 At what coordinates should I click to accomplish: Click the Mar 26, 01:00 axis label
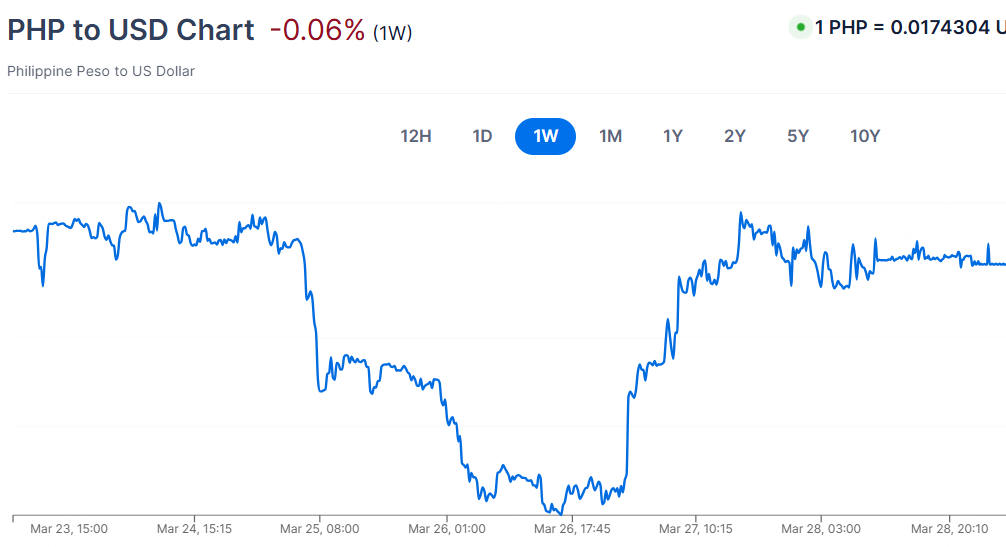pos(445,528)
